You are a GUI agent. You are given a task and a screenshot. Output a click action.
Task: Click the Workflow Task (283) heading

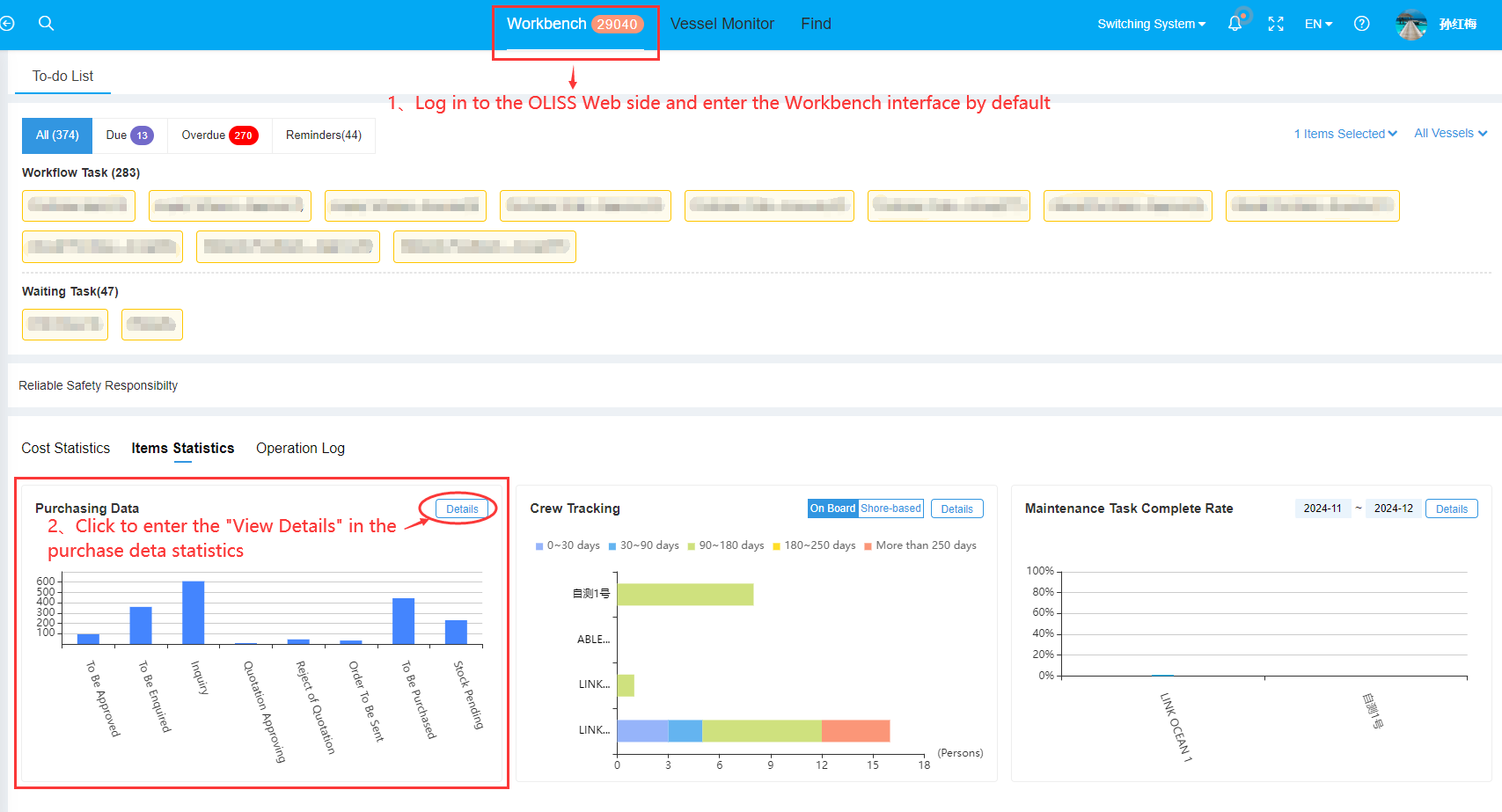81,172
